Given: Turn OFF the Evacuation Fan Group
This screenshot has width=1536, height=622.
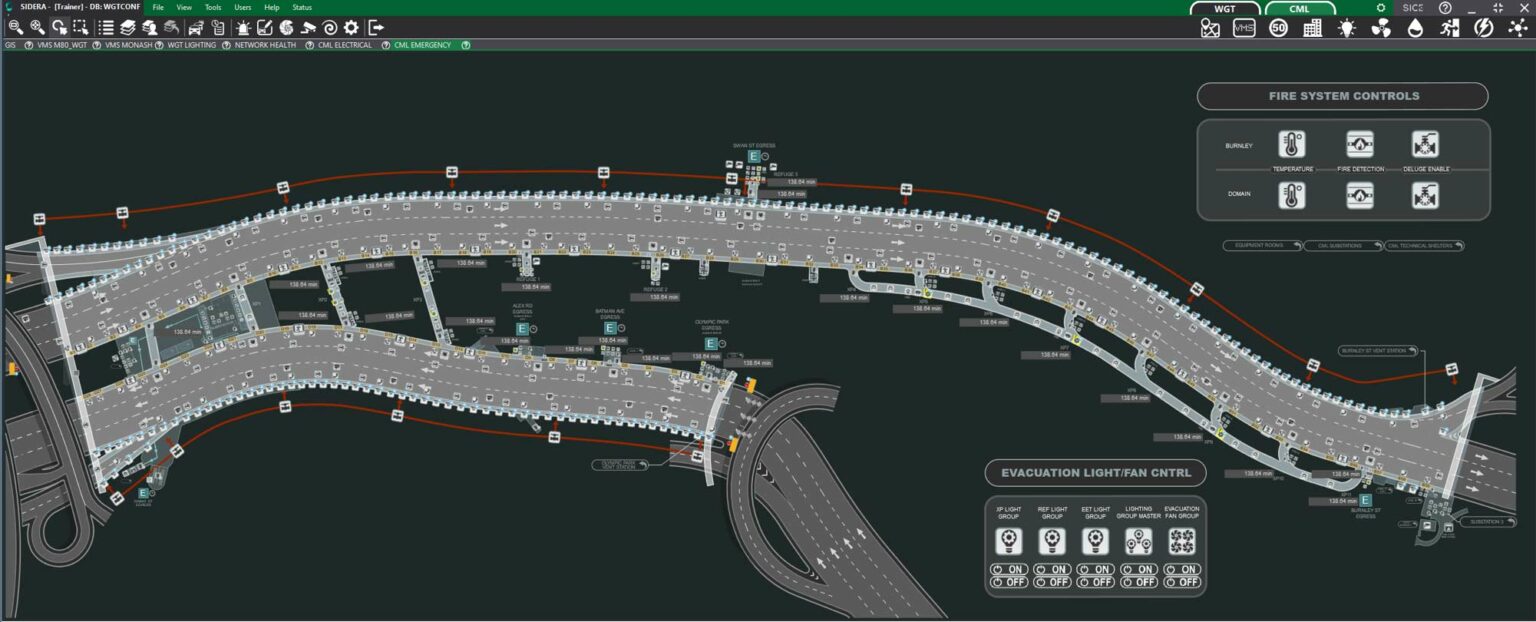Looking at the screenshot, I should click(1183, 581).
